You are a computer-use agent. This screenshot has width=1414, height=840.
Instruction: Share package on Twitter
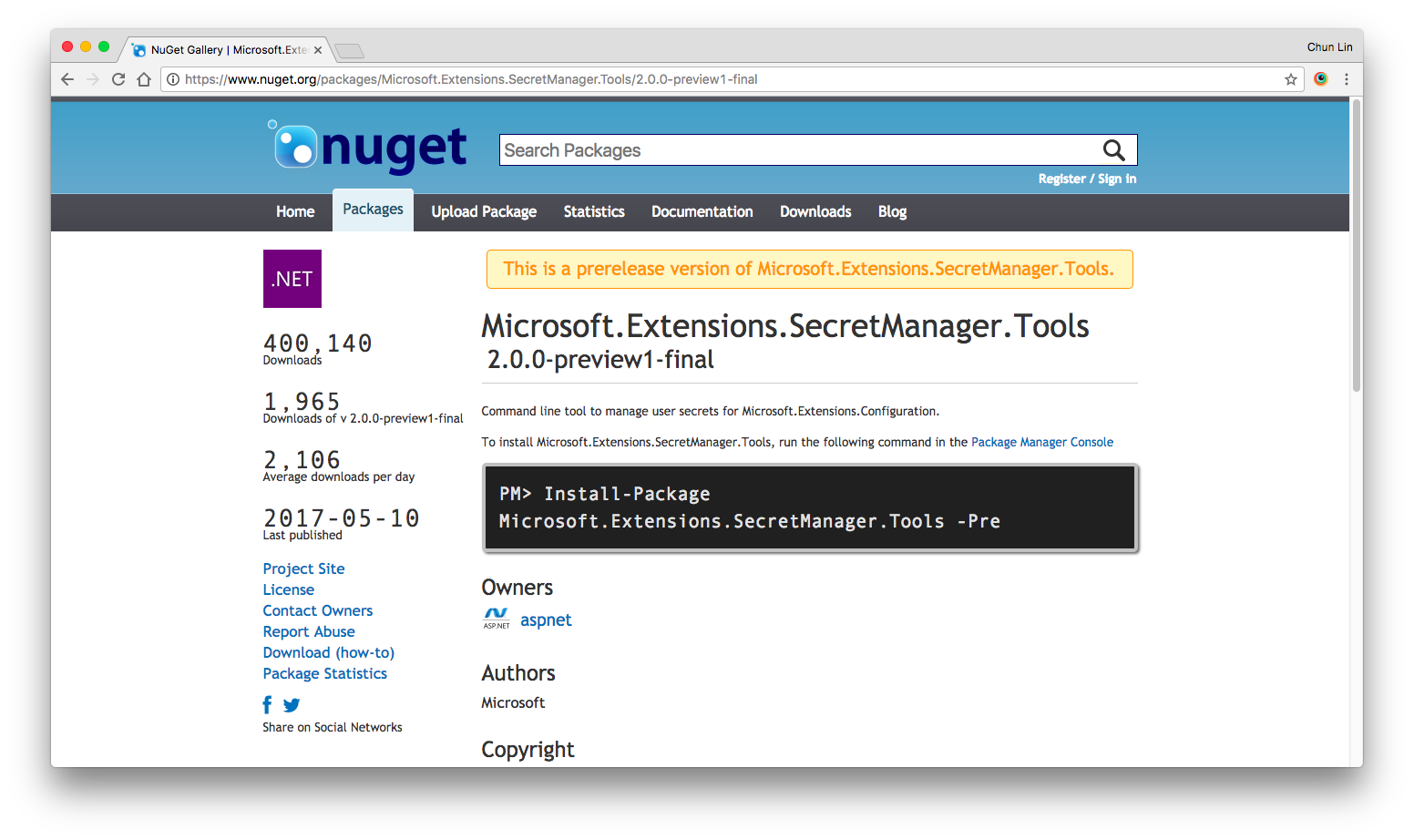[x=292, y=705]
